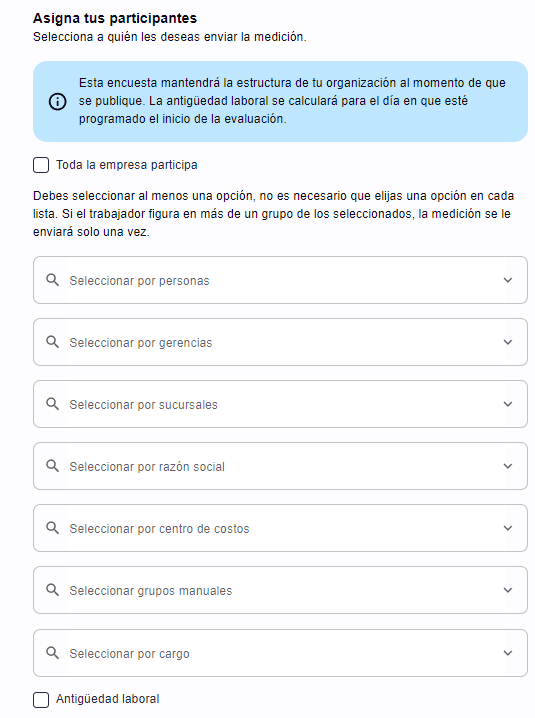Click the search icon in personas field
The width and height of the screenshot is (535, 718).
coord(53,280)
